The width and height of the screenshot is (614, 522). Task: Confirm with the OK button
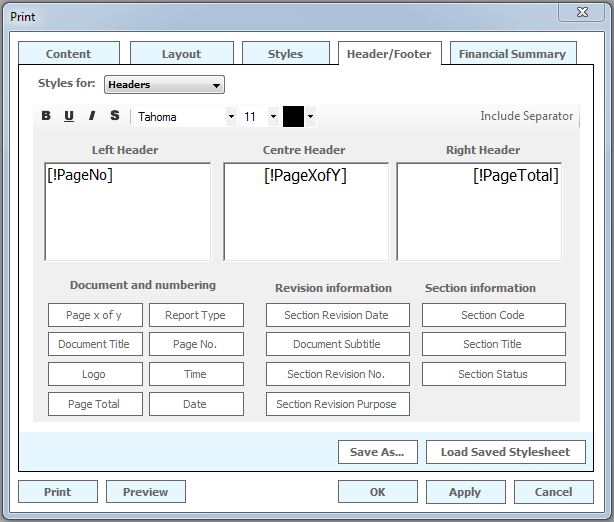[x=377, y=492]
